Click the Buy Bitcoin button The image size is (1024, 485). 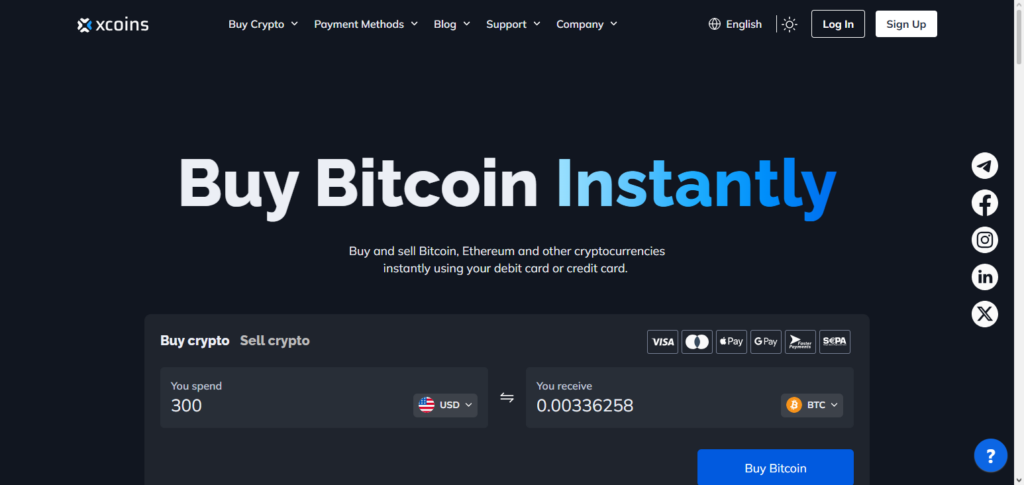click(775, 467)
